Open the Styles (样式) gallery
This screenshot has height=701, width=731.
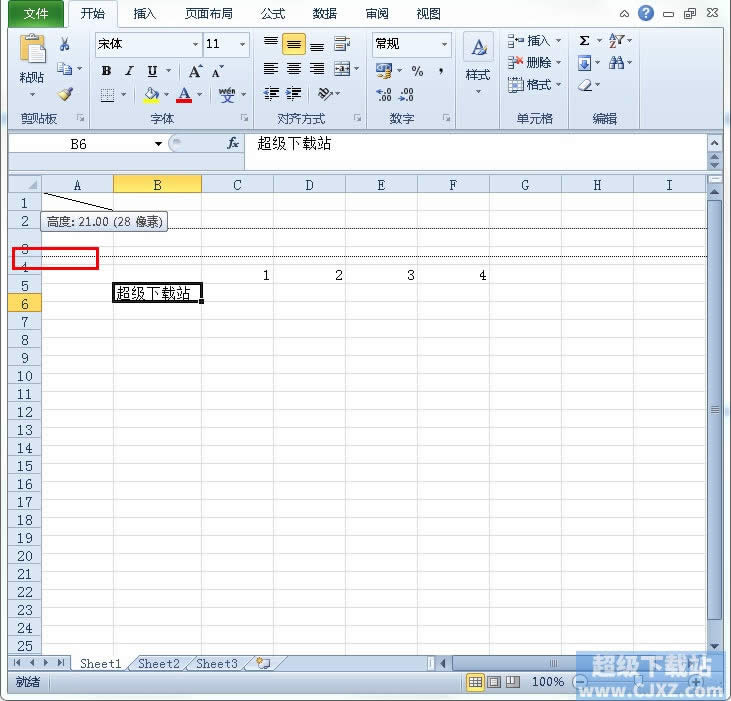click(478, 63)
